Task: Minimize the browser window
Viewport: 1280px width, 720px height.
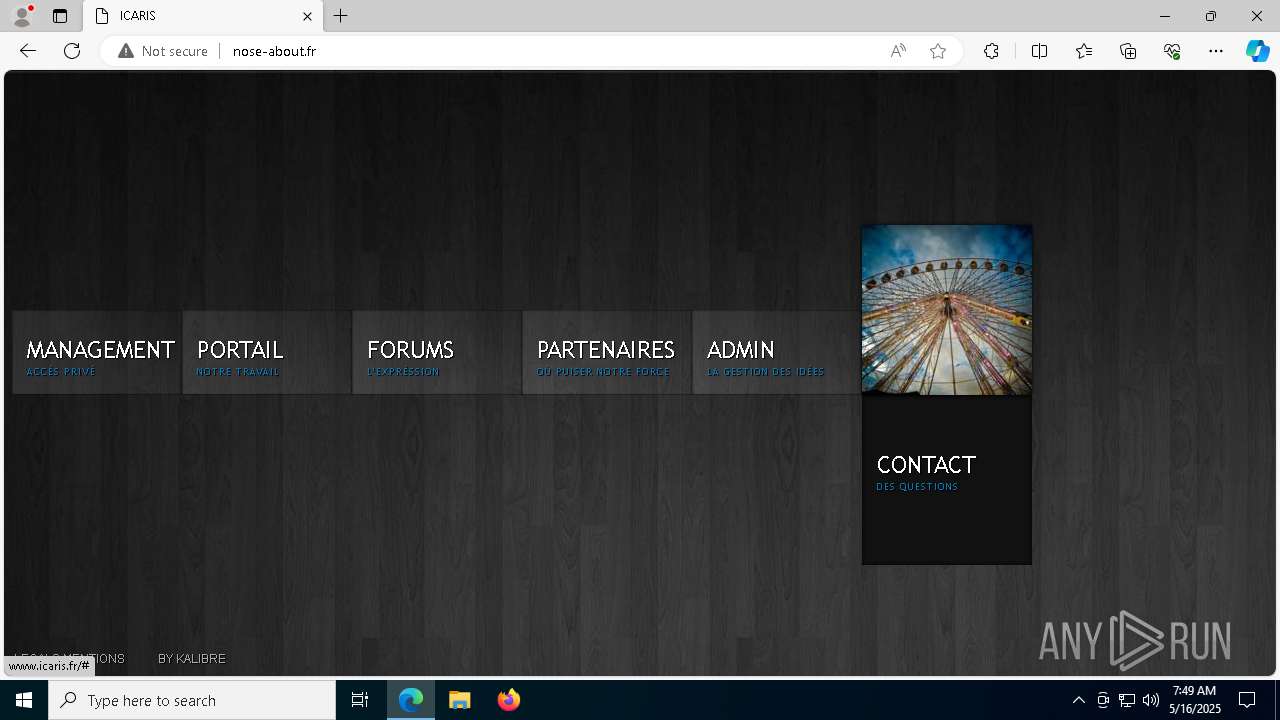Action: click(1165, 16)
